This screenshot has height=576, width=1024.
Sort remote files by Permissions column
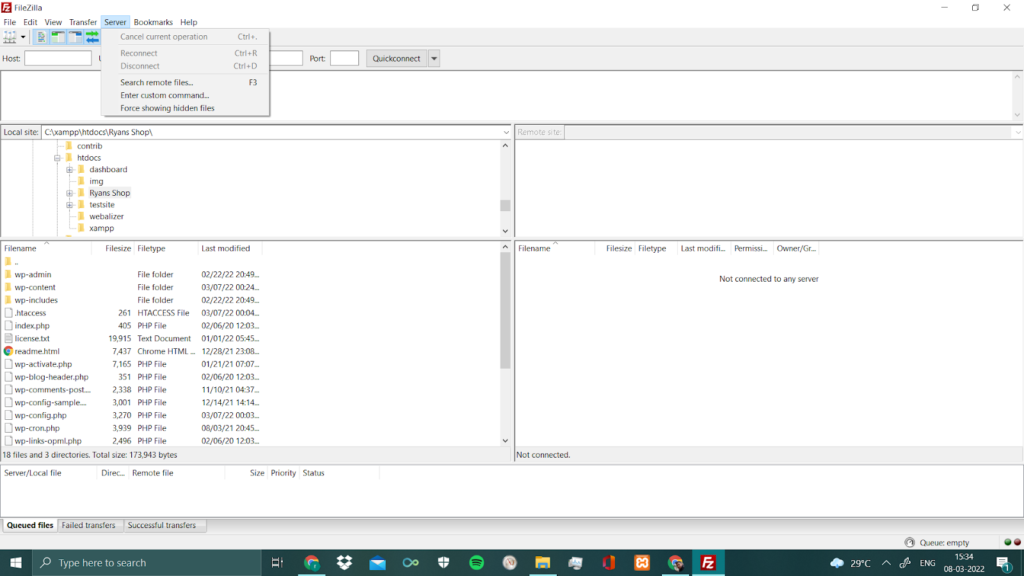tap(750, 248)
